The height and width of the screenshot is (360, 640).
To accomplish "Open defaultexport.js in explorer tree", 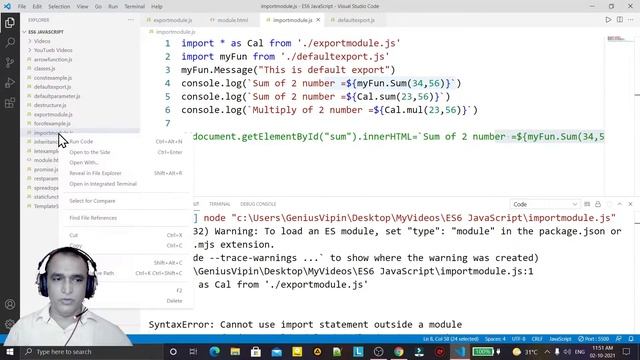I will [52, 87].
